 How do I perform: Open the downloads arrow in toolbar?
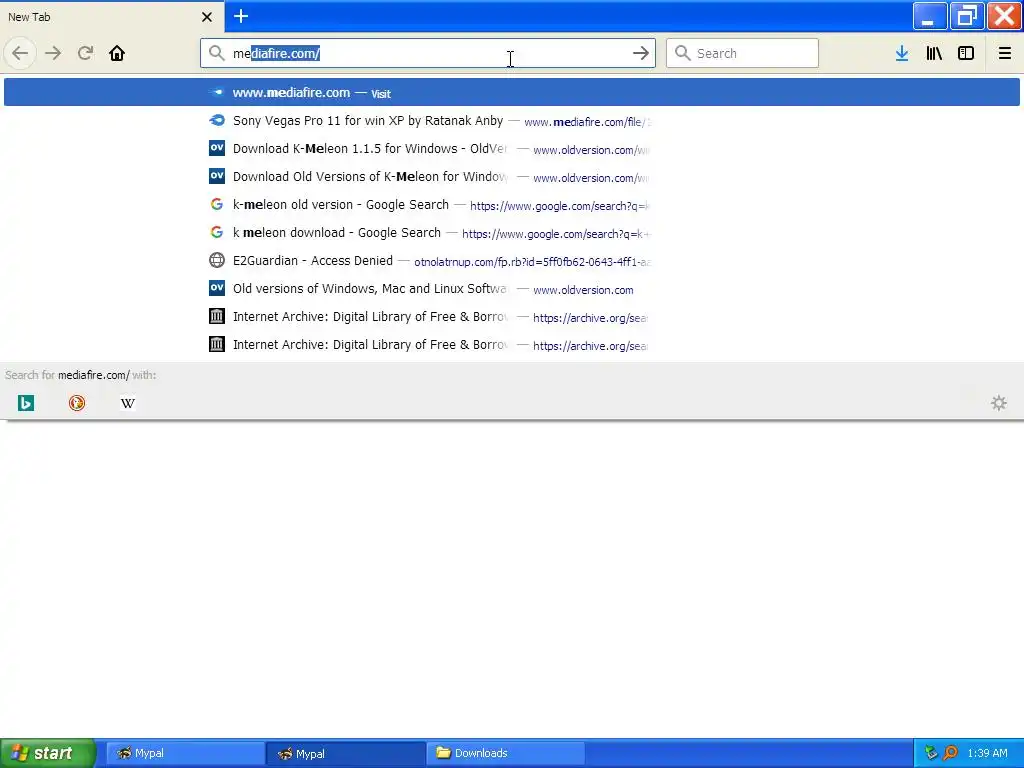[902, 53]
